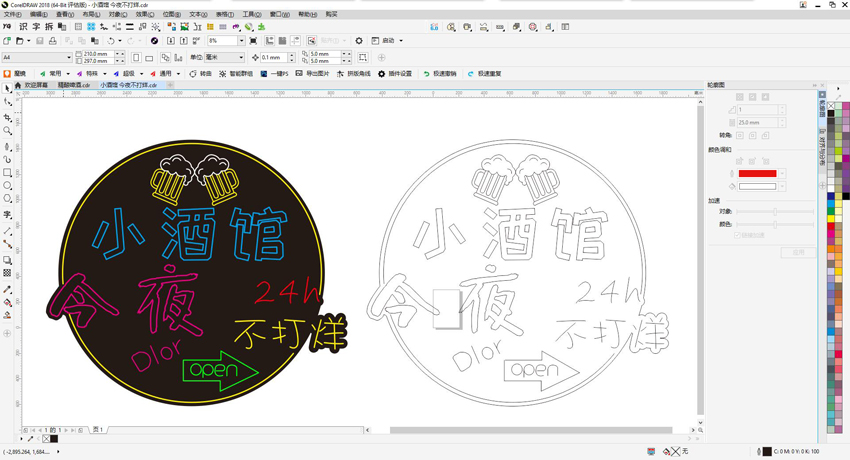
Task: Select the Rectangle tool
Action: [7, 173]
